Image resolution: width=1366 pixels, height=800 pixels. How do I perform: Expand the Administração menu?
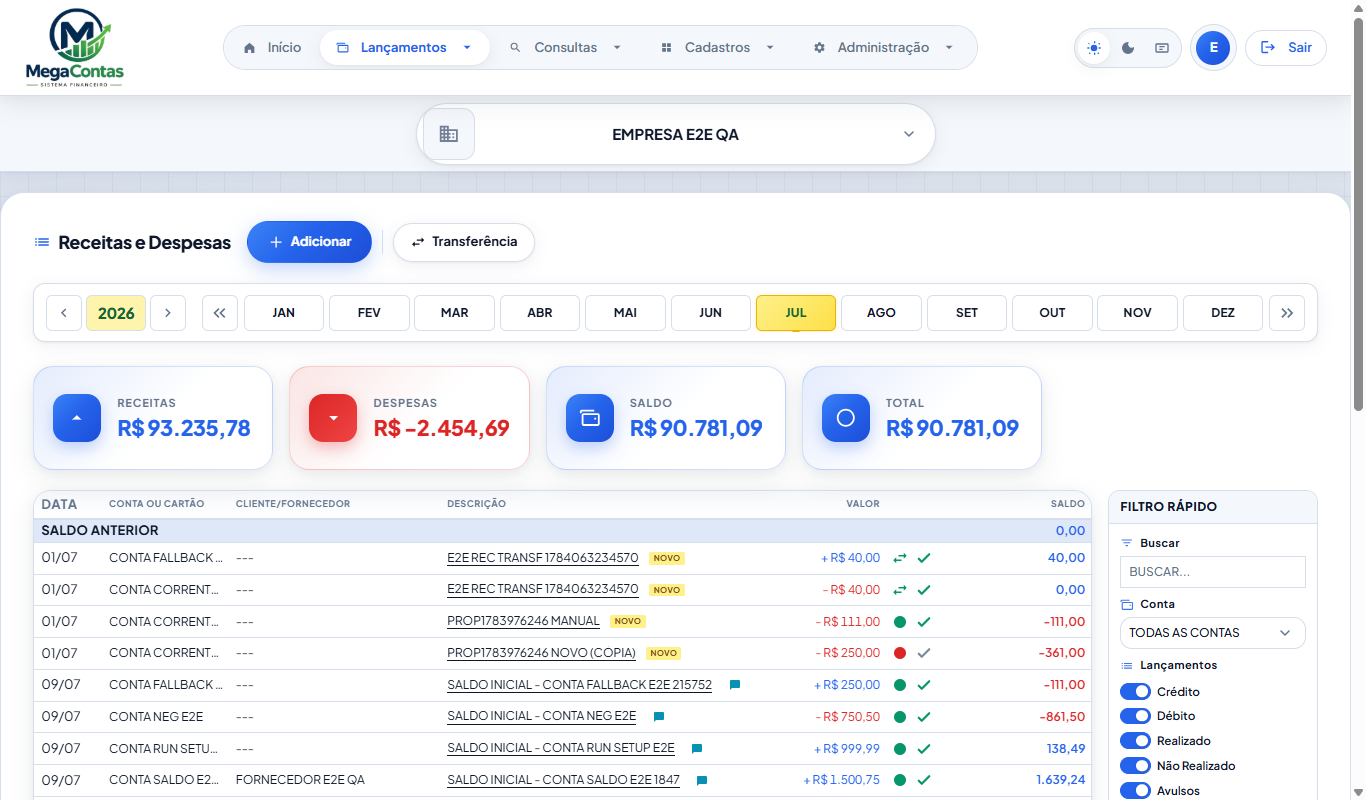pos(883,48)
